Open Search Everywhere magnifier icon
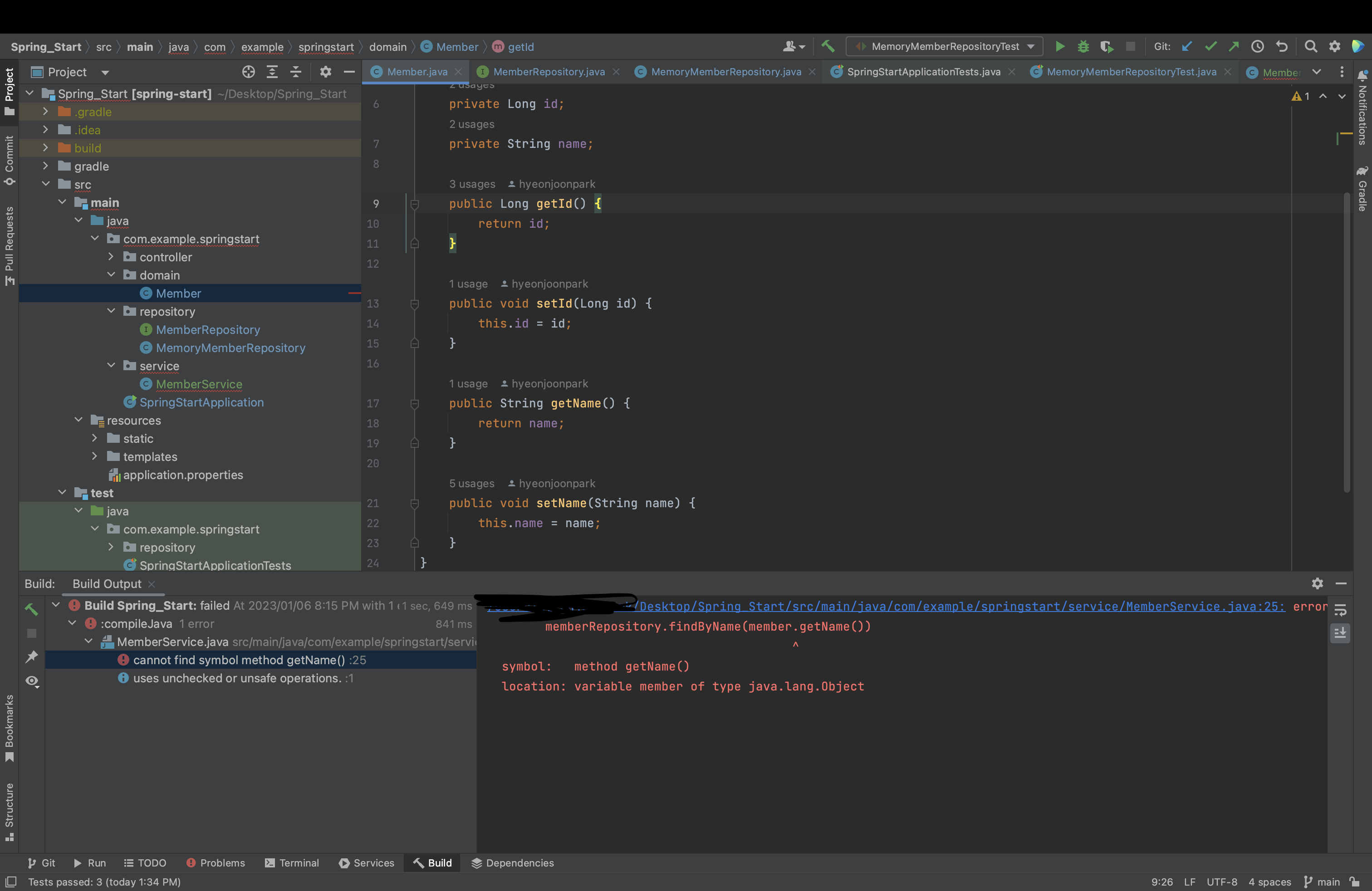1372x891 pixels. pos(1311,47)
